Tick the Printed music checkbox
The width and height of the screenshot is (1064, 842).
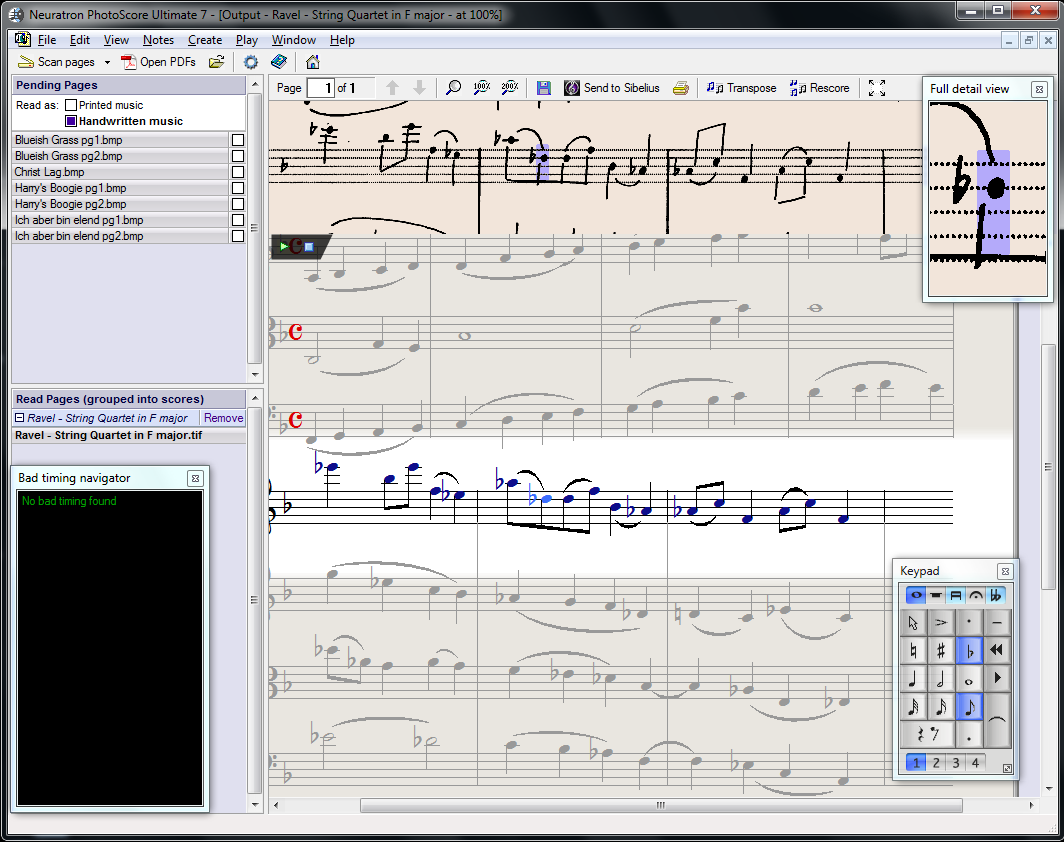pos(71,105)
